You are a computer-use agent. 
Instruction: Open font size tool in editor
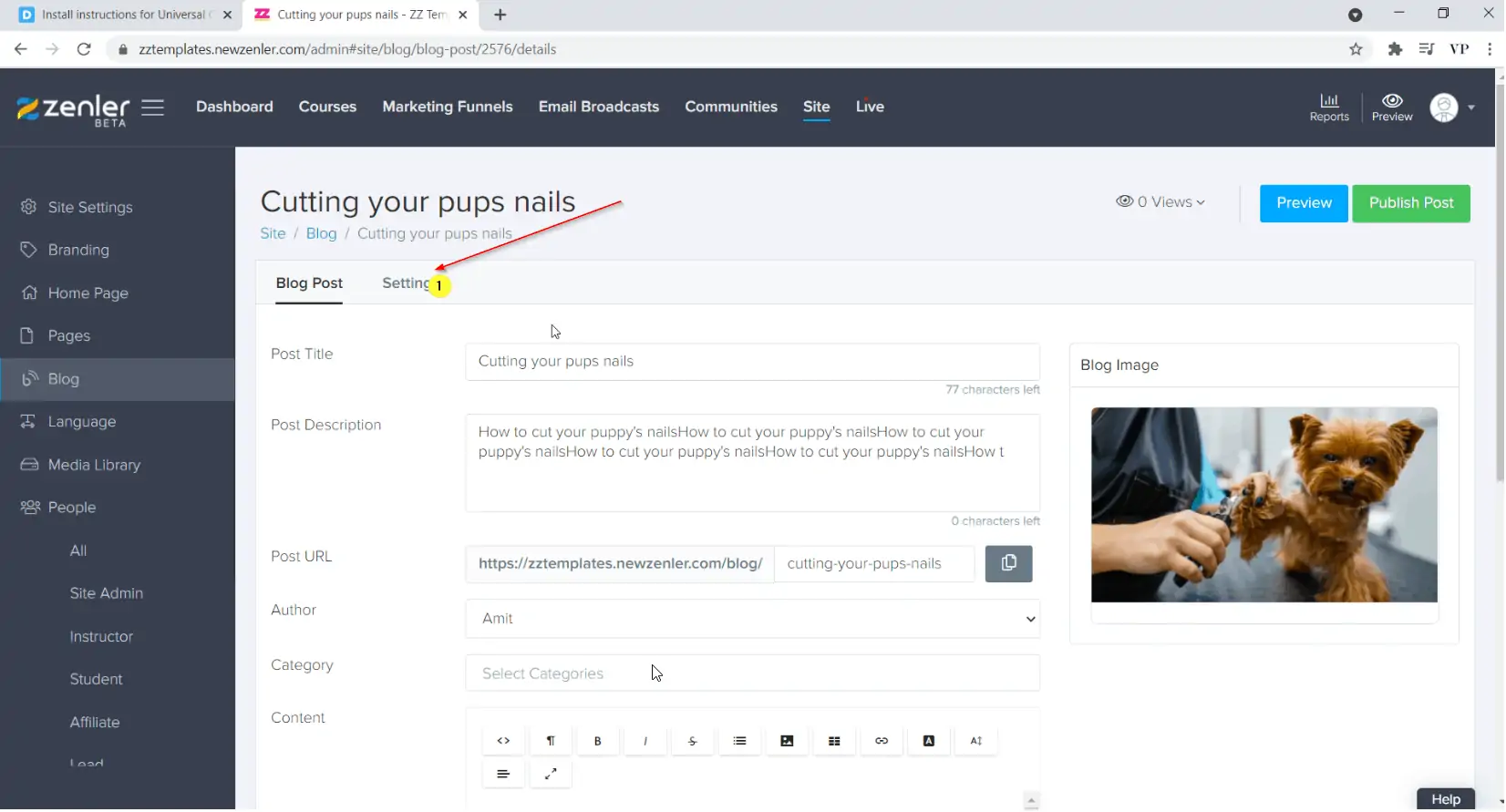click(977, 741)
